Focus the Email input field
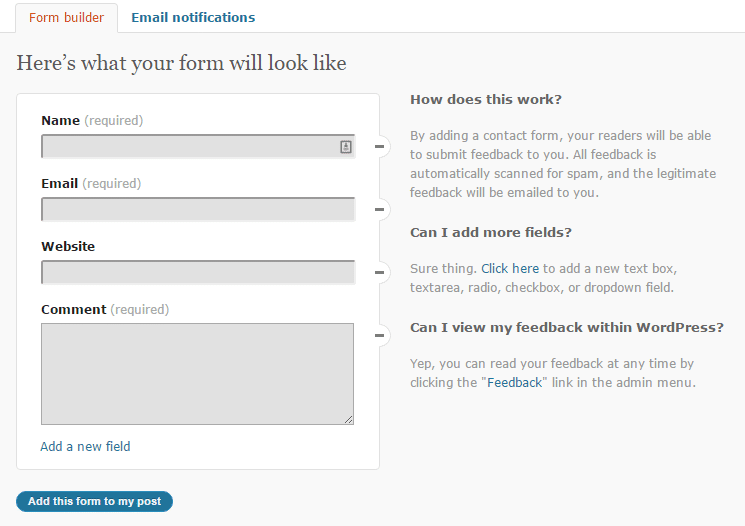 pyautogui.click(x=198, y=210)
